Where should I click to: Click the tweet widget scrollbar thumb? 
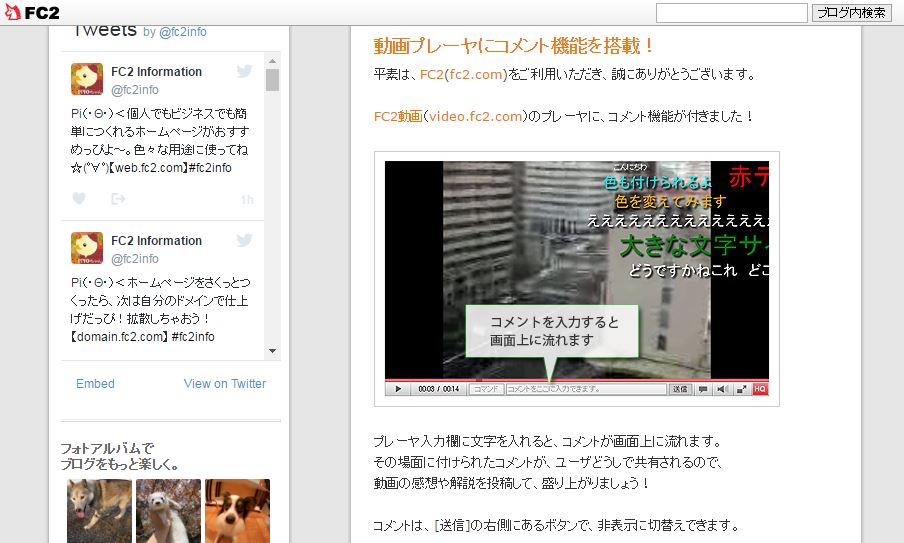[273, 80]
